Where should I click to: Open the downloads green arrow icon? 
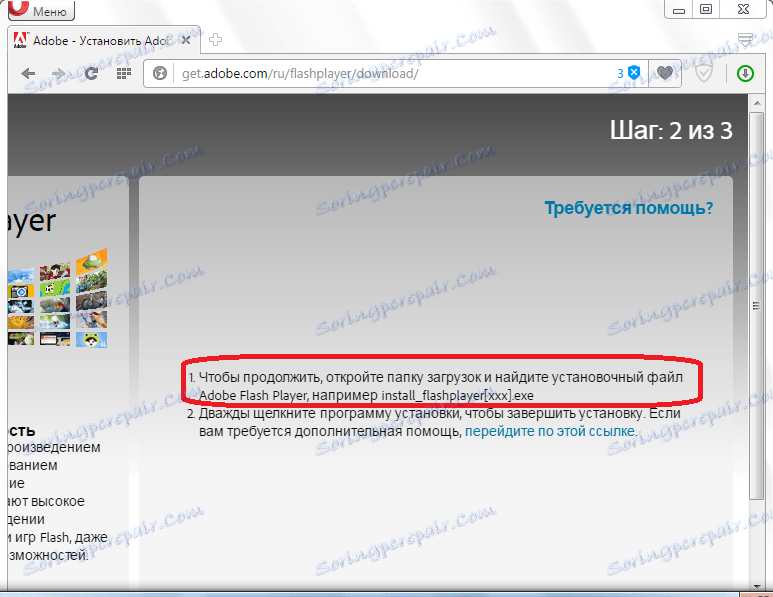click(745, 73)
